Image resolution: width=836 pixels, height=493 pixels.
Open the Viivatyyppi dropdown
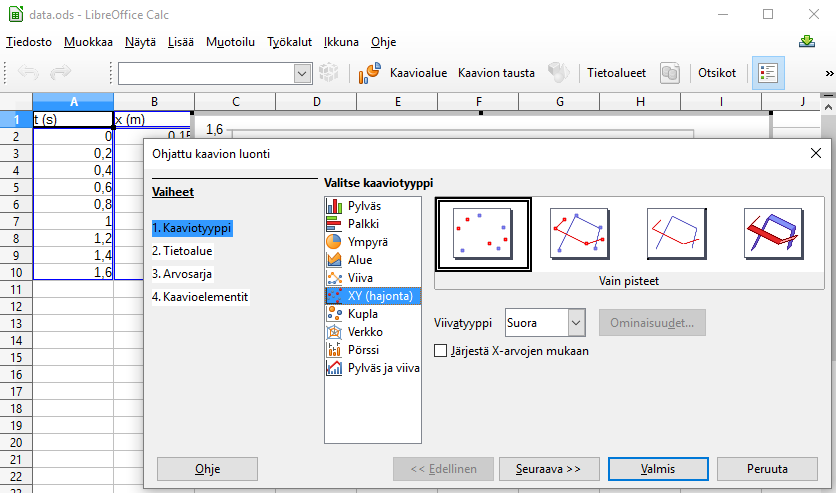[x=575, y=323]
